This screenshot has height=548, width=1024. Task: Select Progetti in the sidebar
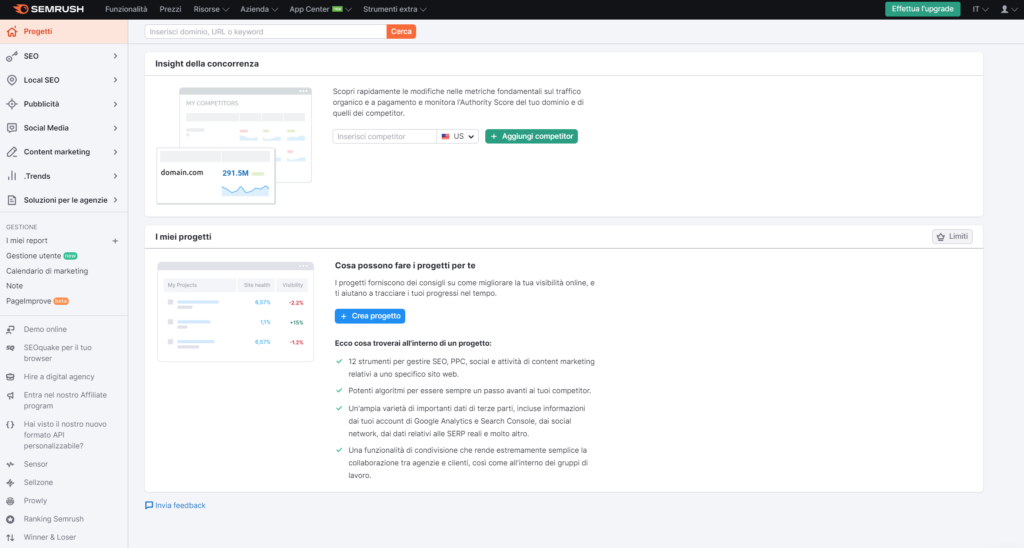(x=64, y=31)
